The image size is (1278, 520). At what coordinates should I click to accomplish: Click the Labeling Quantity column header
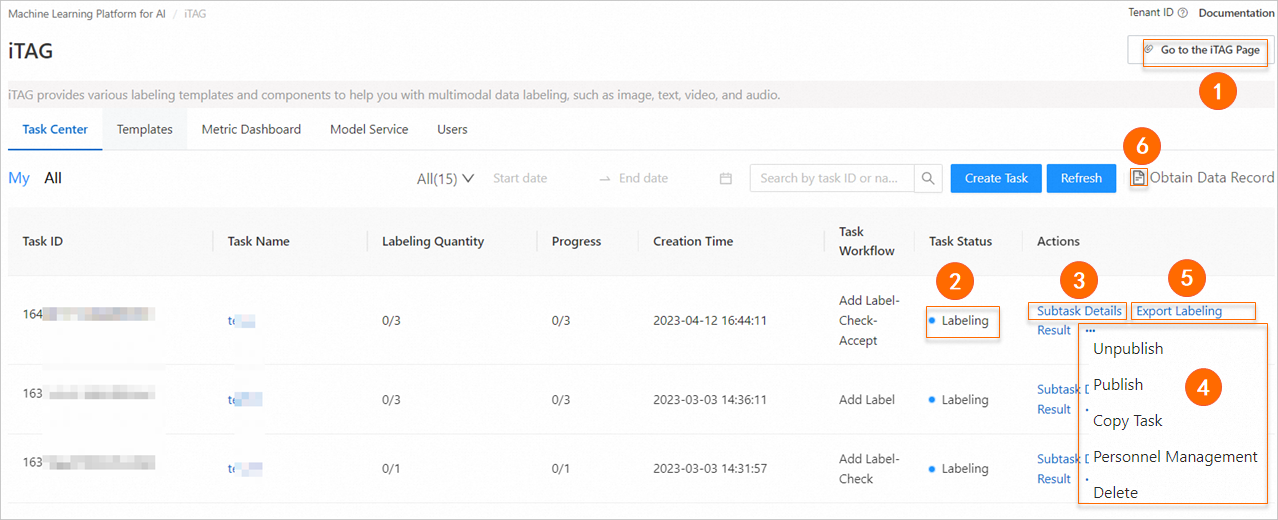click(x=433, y=241)
